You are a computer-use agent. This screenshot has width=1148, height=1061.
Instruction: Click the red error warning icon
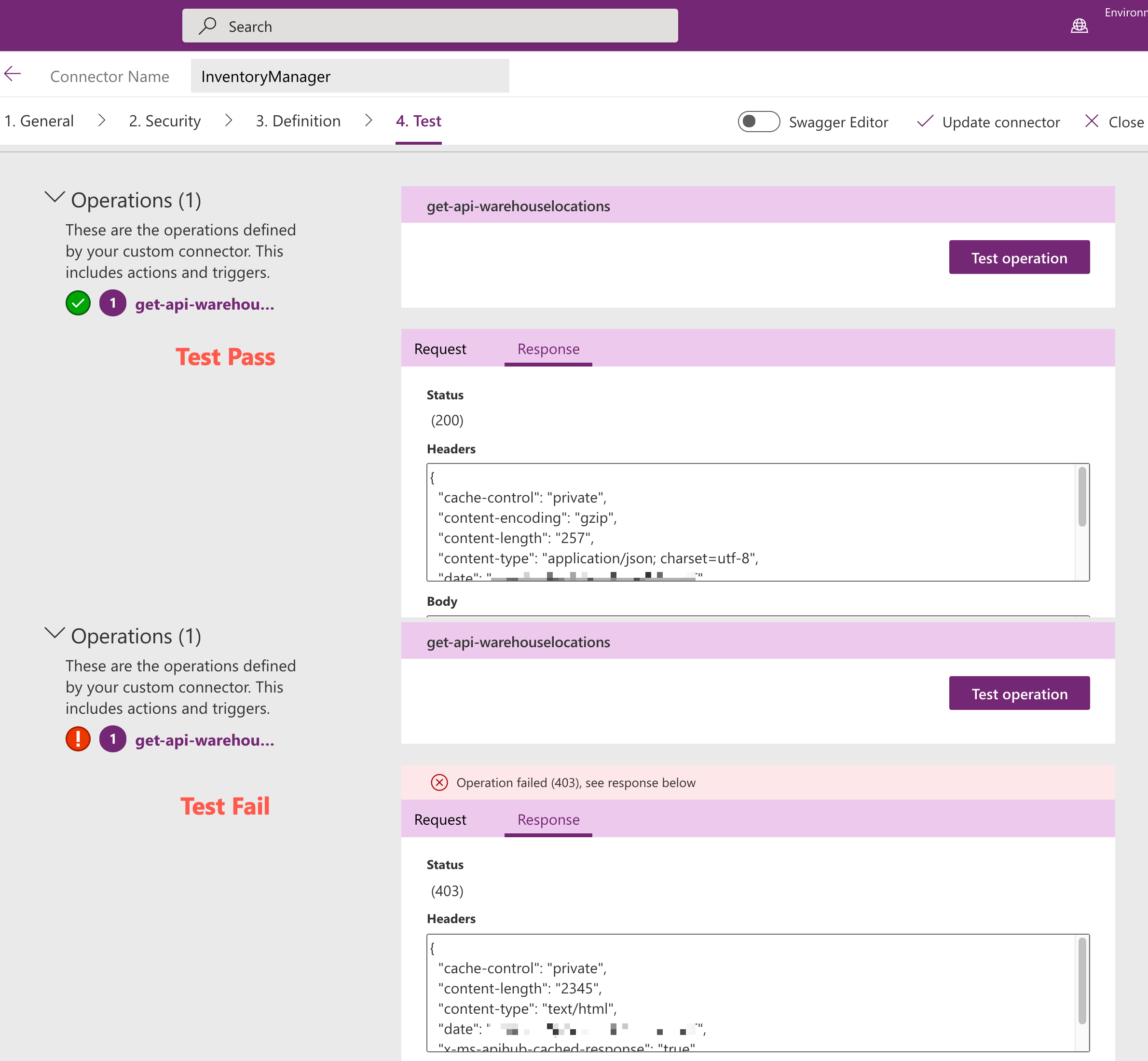click(x=78, y=739)
